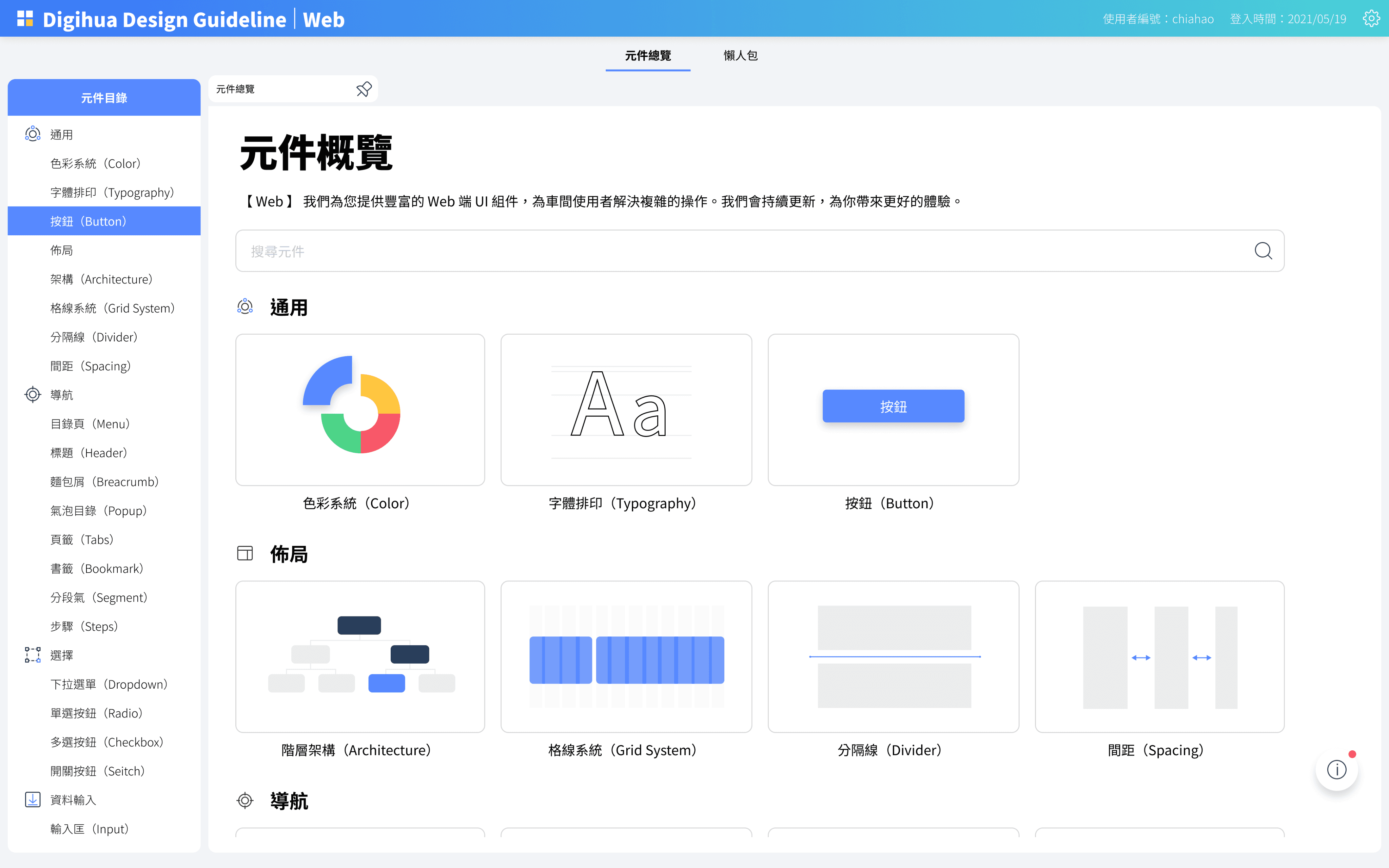Open the Color wheel thumbnail card
The image size is (1389, 868).
pyautogui.click(x=360, y=409)
